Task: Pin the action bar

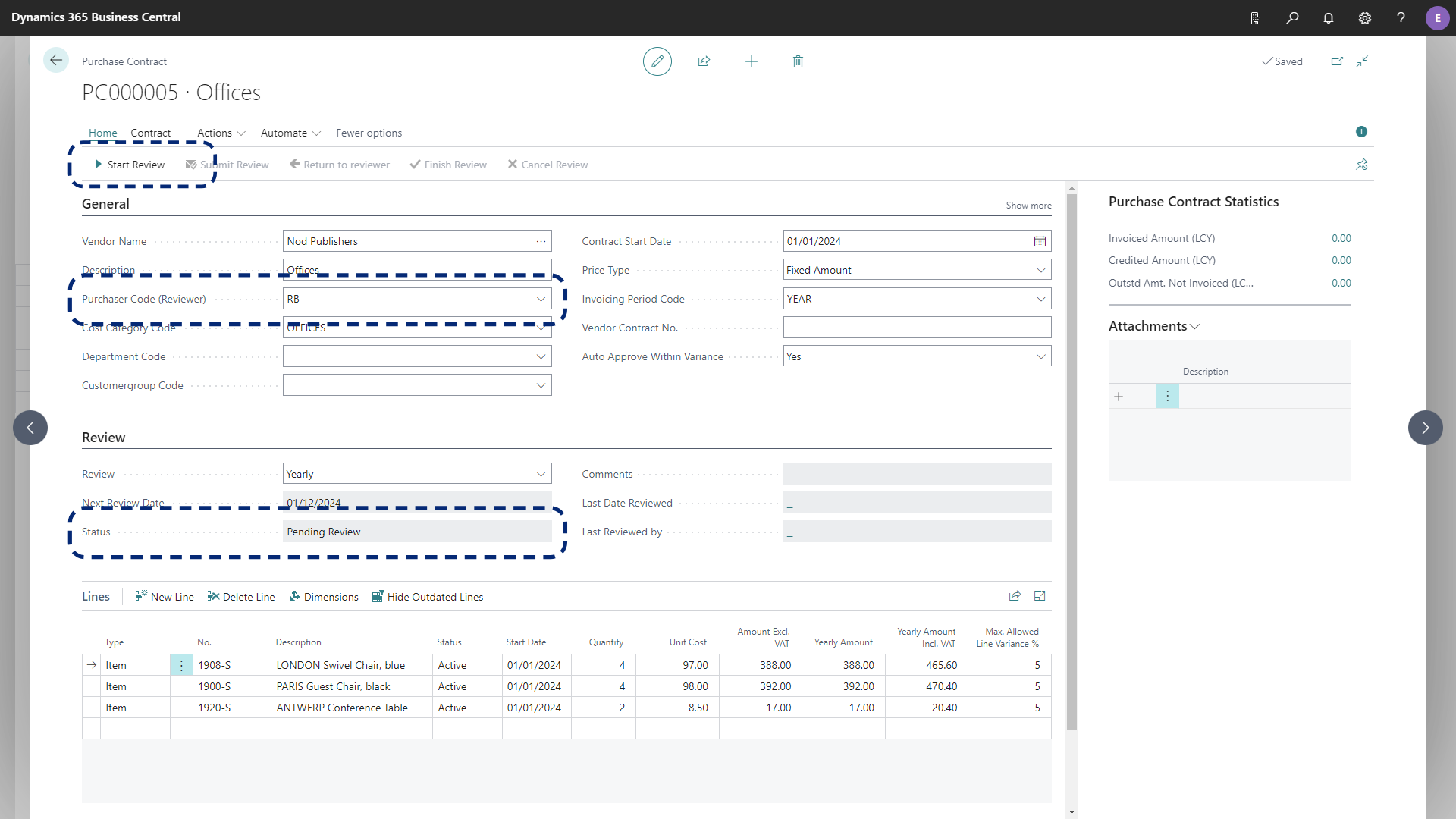Action: pos(1362,165)
